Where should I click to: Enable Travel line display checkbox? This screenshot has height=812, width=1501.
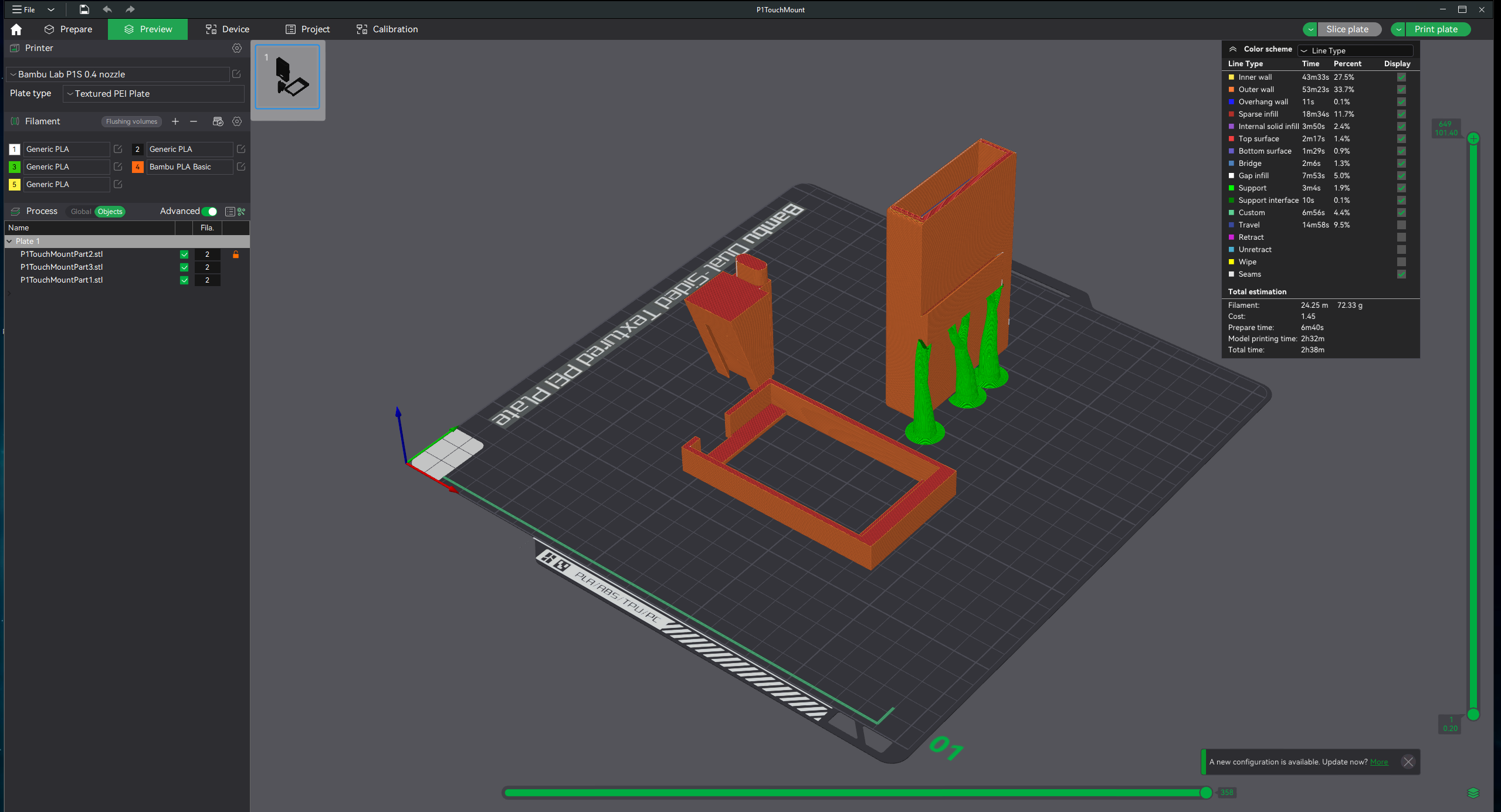tap(1401, 225)
